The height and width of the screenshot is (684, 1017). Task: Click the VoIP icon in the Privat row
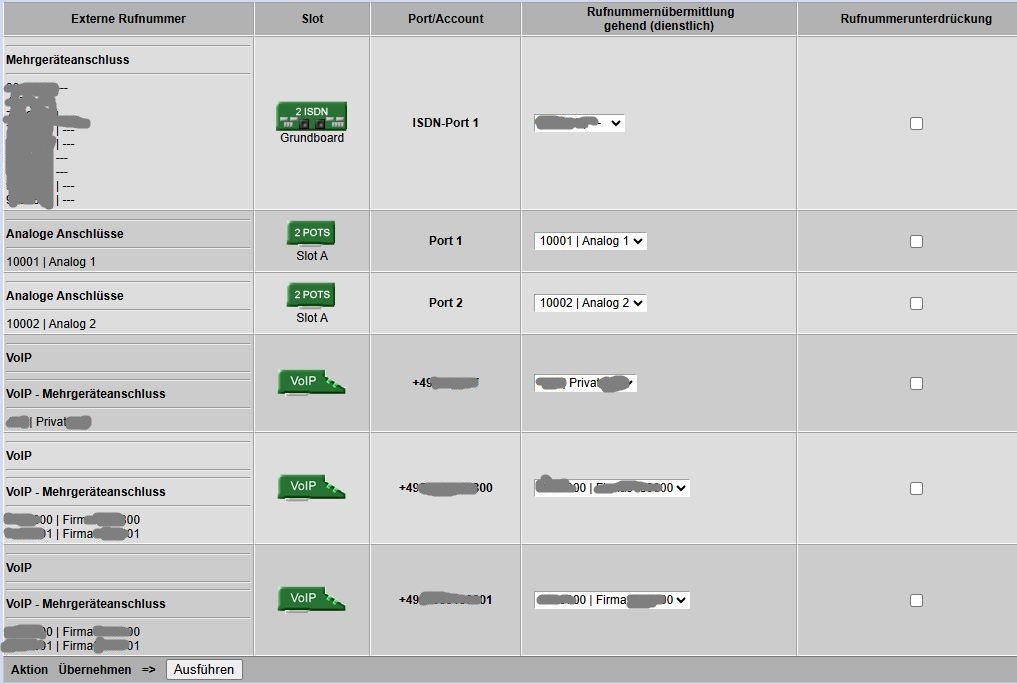click(x=311, y=382)
